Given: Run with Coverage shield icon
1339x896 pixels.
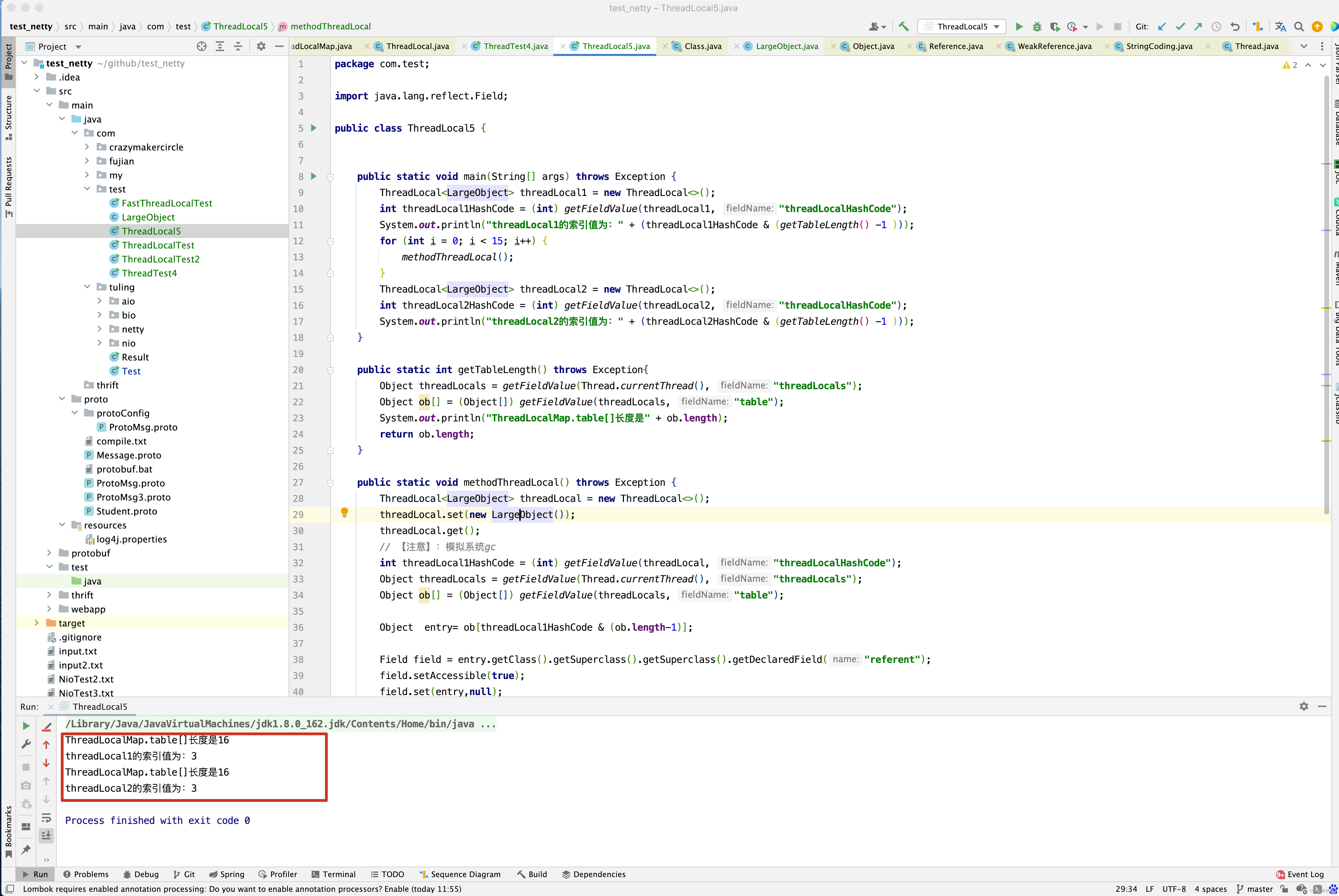Looking at the screenshot, I should 1055,26.
